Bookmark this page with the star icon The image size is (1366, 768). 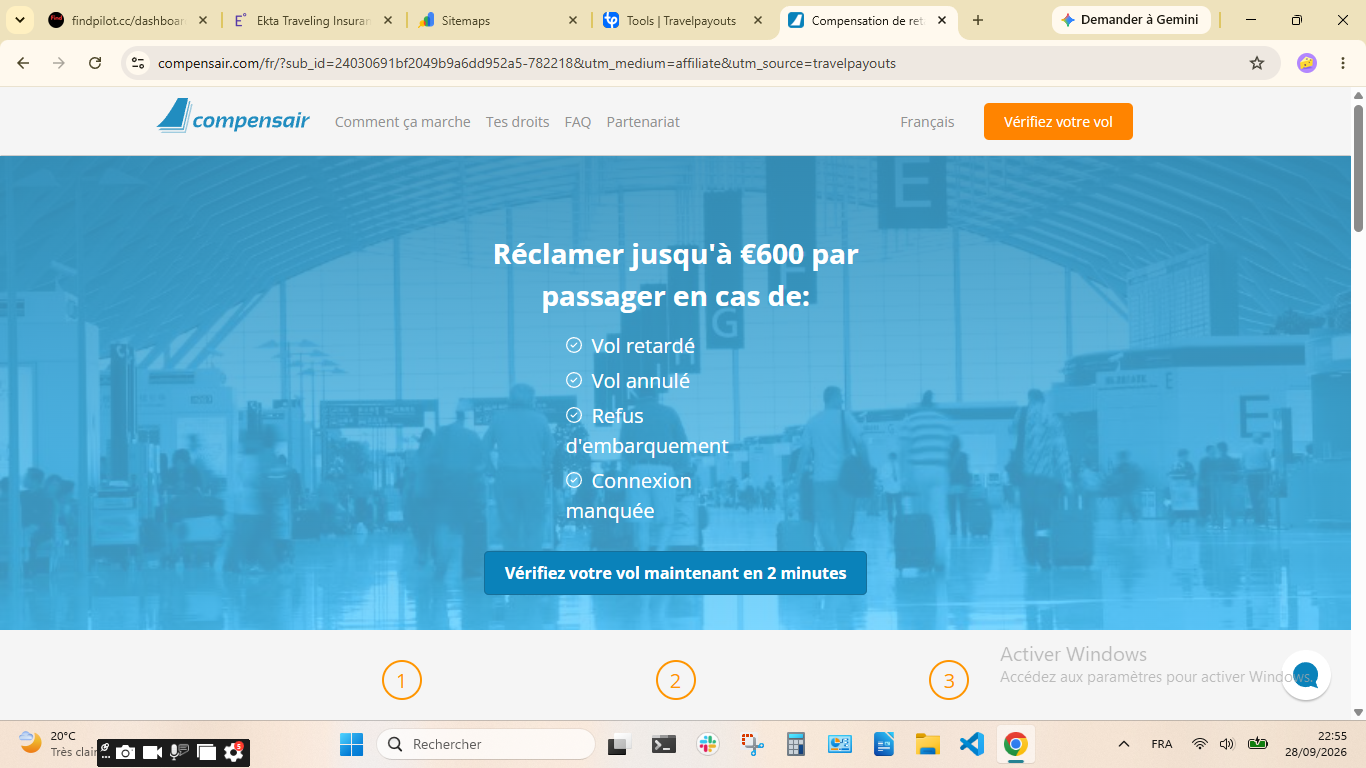1257,63
